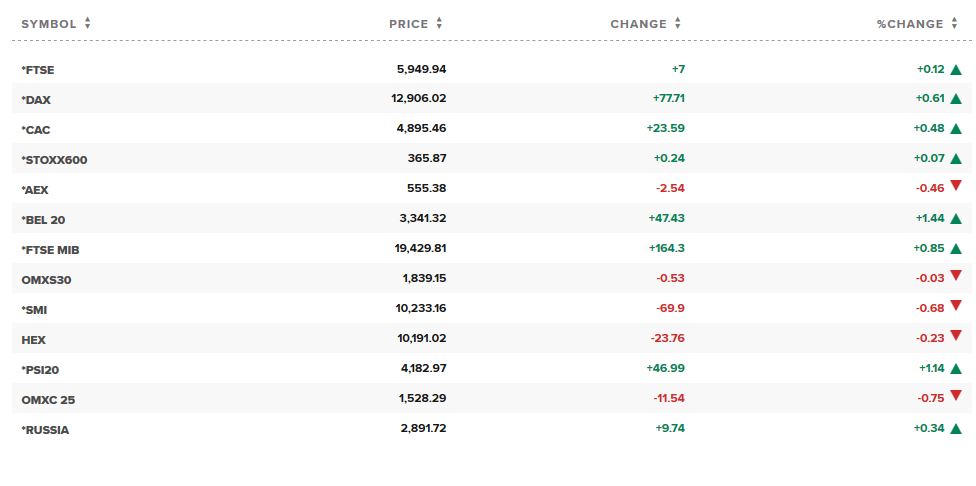Click the SYMBOL column header
The height and width of the screenshot is (486, 976).
pos(49,24)
